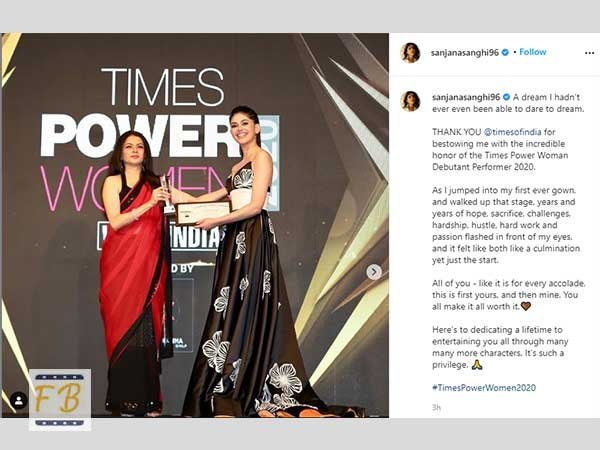Click the verified badge in the caption
Image resolution: width=600 pixels, height=450 pixels.
click(506, 97)
